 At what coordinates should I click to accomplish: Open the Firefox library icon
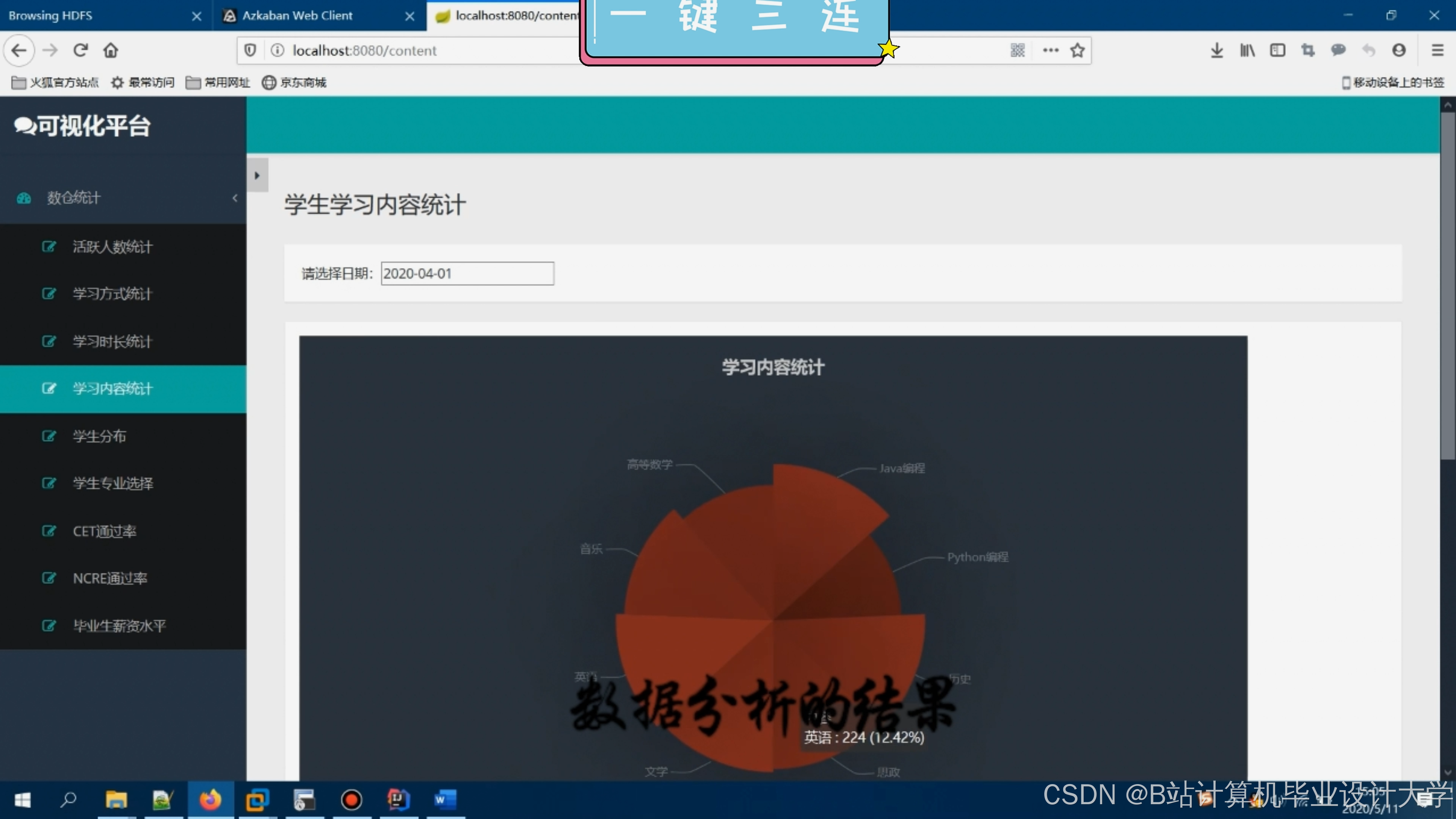[x=1247, y=50]
